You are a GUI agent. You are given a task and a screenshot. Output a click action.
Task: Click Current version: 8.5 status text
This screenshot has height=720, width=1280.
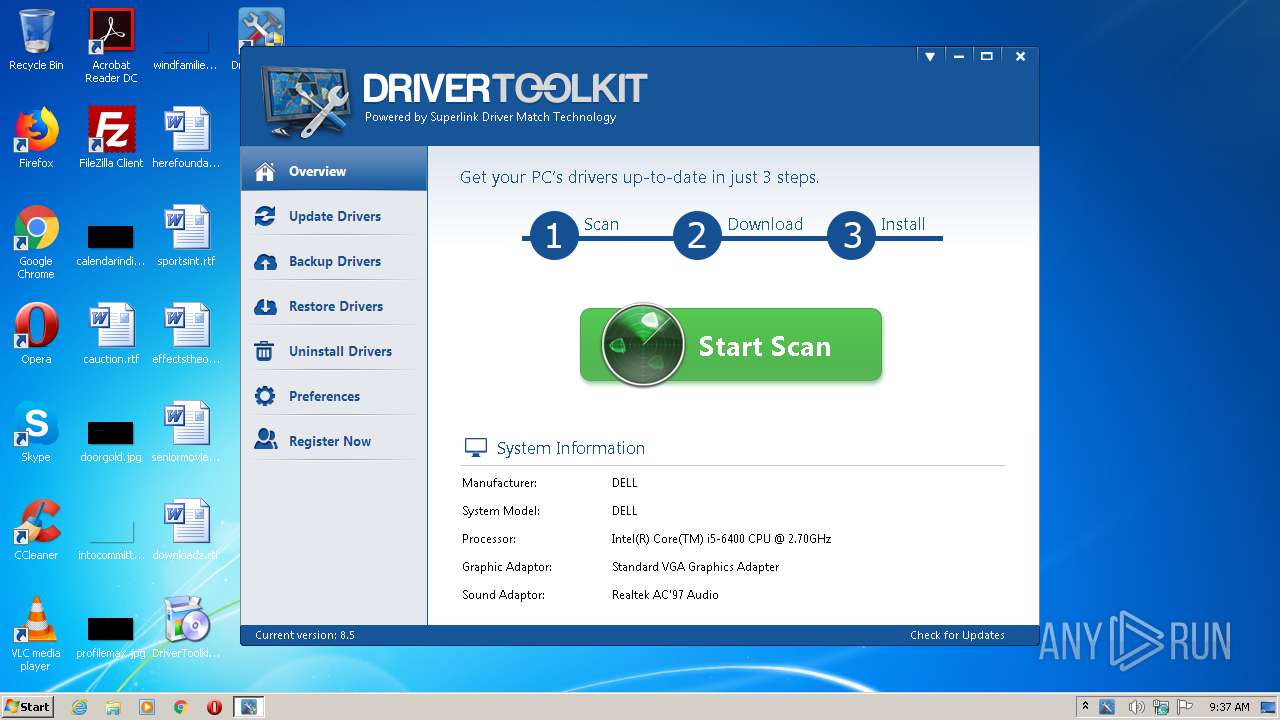click(305, 635)
